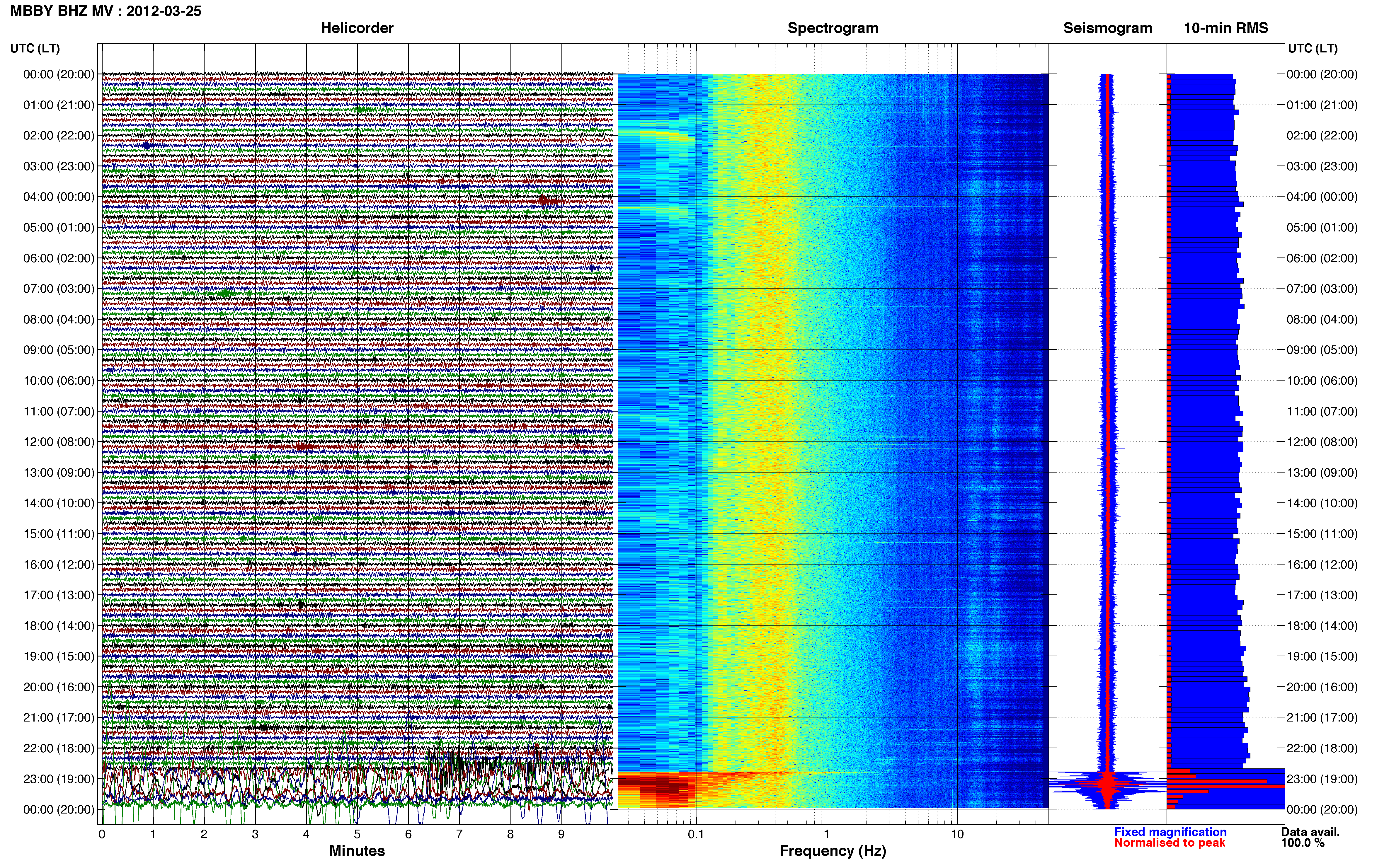The width and height of the screenshot is (1389, 868).
Task: Click the left 'UTC (LT)' axis label
Action: pyautogui.click(x=35, y=48)
